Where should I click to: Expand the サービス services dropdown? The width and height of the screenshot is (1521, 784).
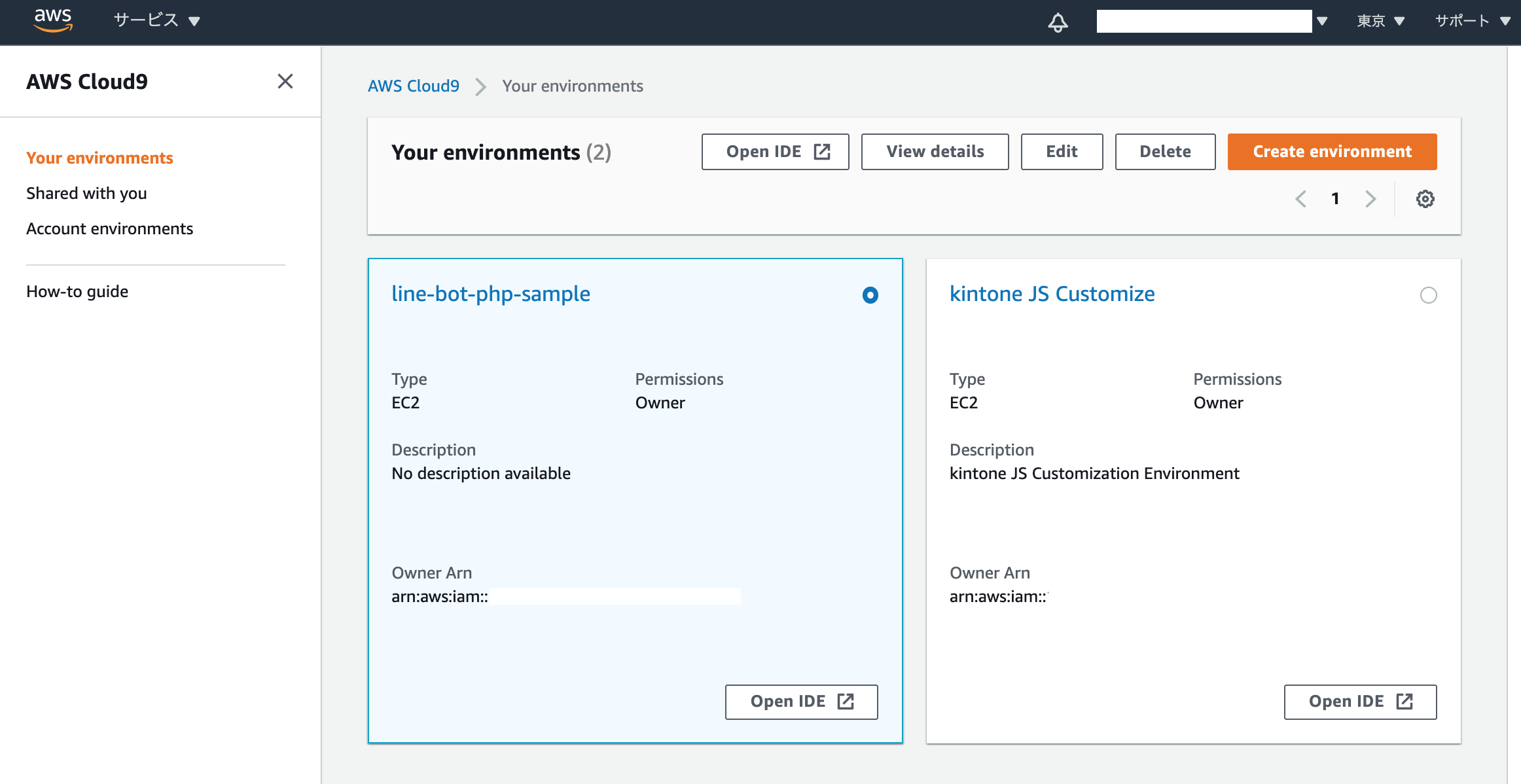(x=156, y=20)
